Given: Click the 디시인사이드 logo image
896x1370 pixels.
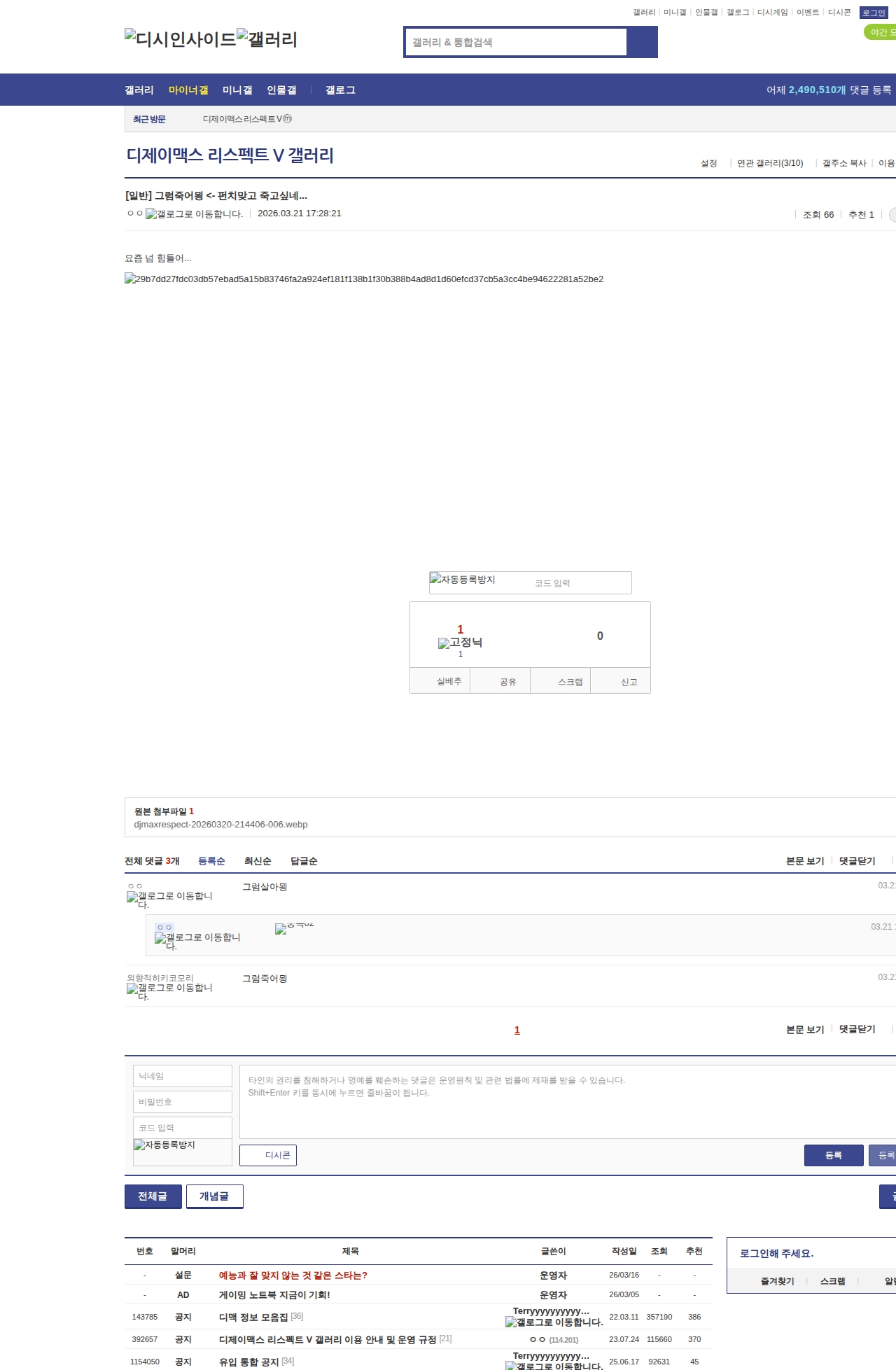Looking at the screenshot, I should coord(181,39).
